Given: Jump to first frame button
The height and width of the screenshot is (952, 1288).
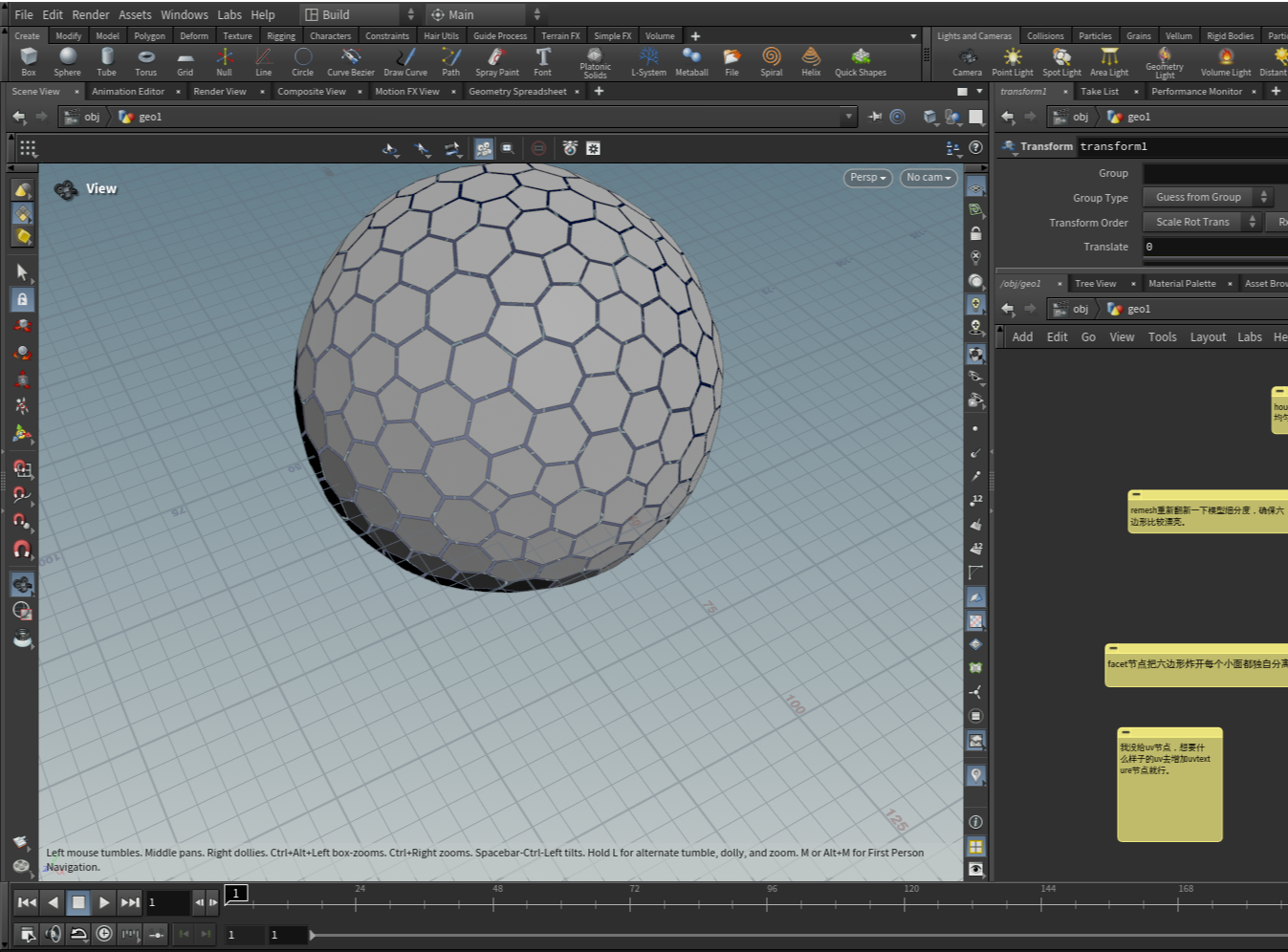Looking at the screenshot, I should 27,902.
